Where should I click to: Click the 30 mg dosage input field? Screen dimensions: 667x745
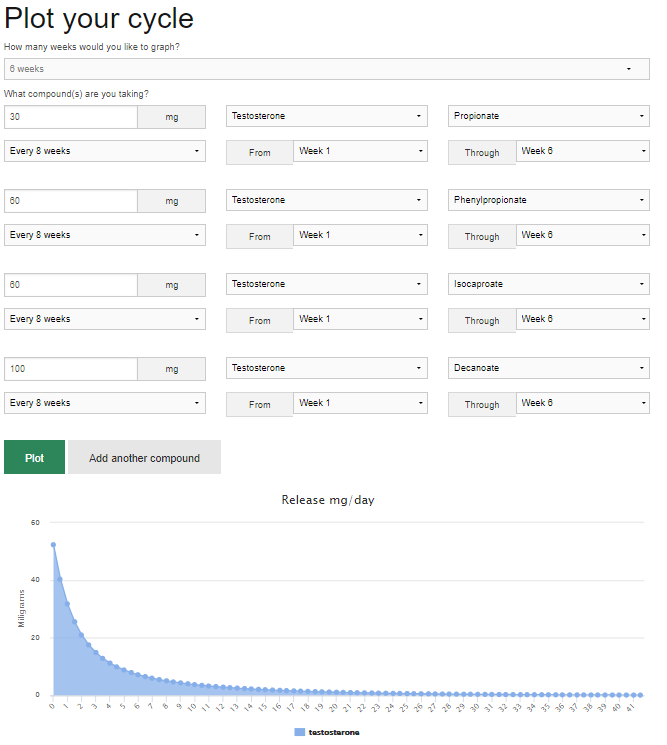click(x=70, y=117)
